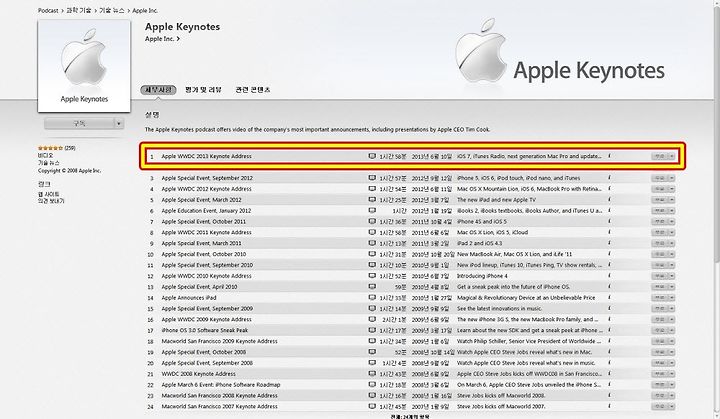Click video icon for WWDC 2009 Keynote Address
This screenshot has width=720, height=419.
pos(372,319)
